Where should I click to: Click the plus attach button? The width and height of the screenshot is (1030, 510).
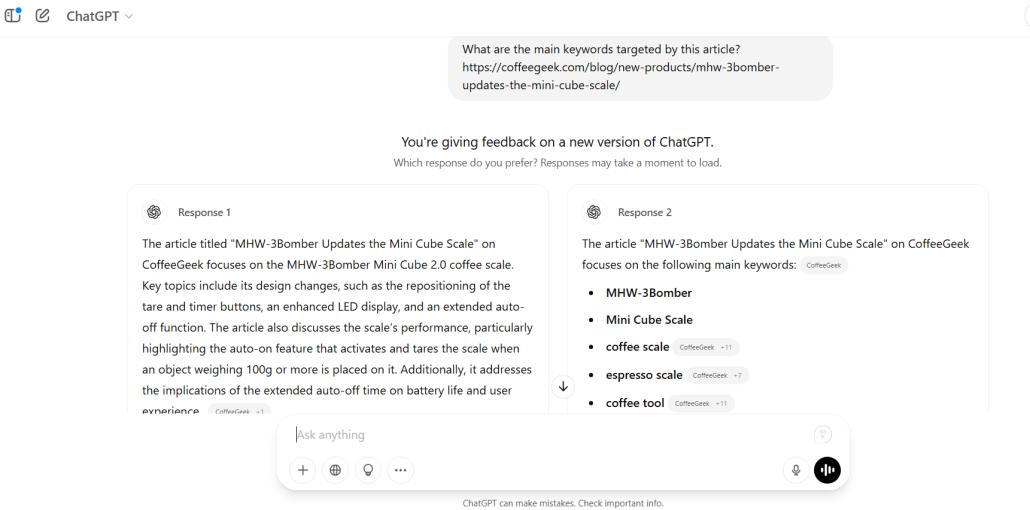point(303,470)
